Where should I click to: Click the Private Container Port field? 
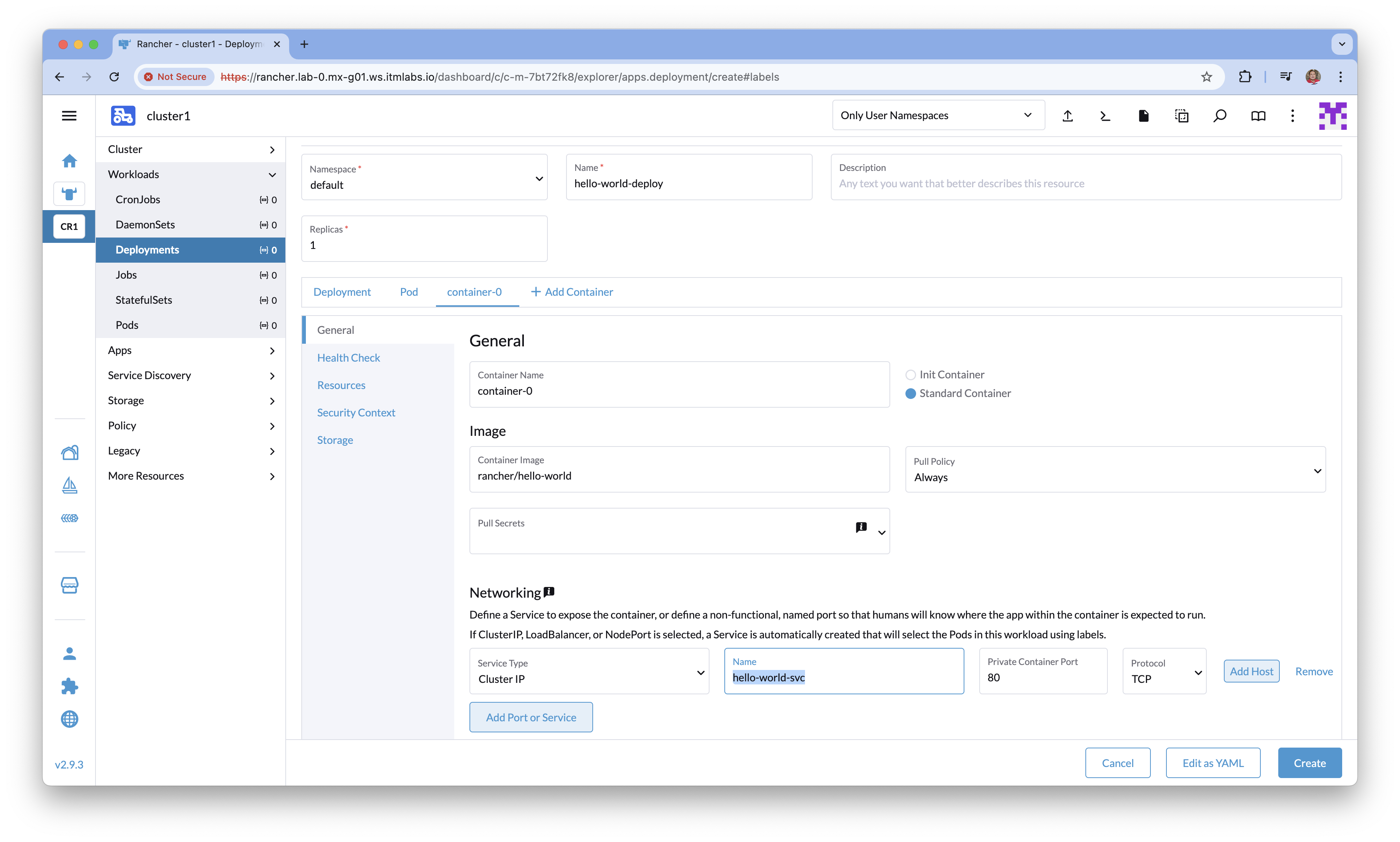pos(1042,678)
